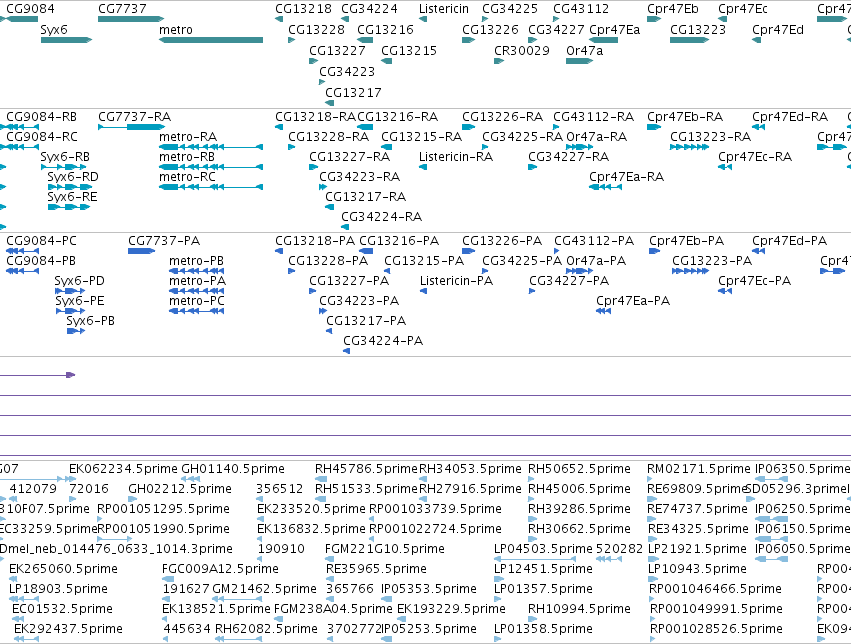Image resolution: width=851 pixels, height=644 pixels.
Task: Click the Dmel_neb_014476_0633_1014.3prime label
Action: tap(116, 549)
